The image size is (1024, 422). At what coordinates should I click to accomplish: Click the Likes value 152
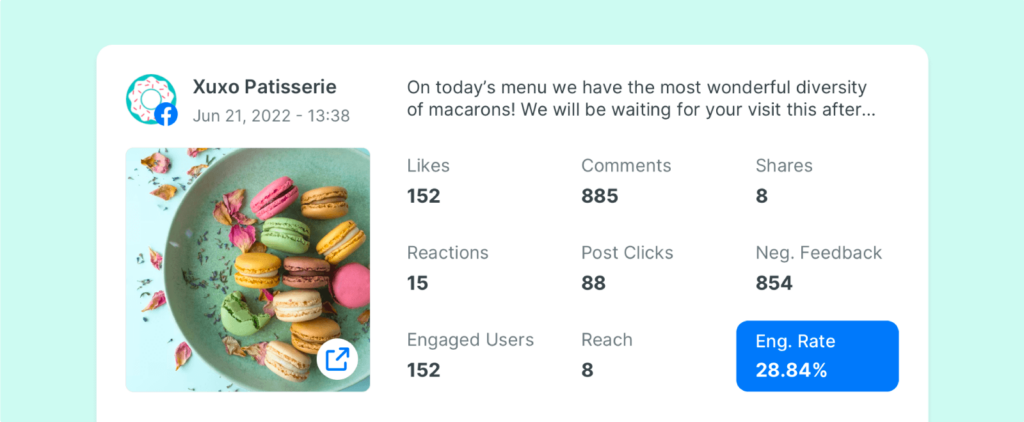424,196
